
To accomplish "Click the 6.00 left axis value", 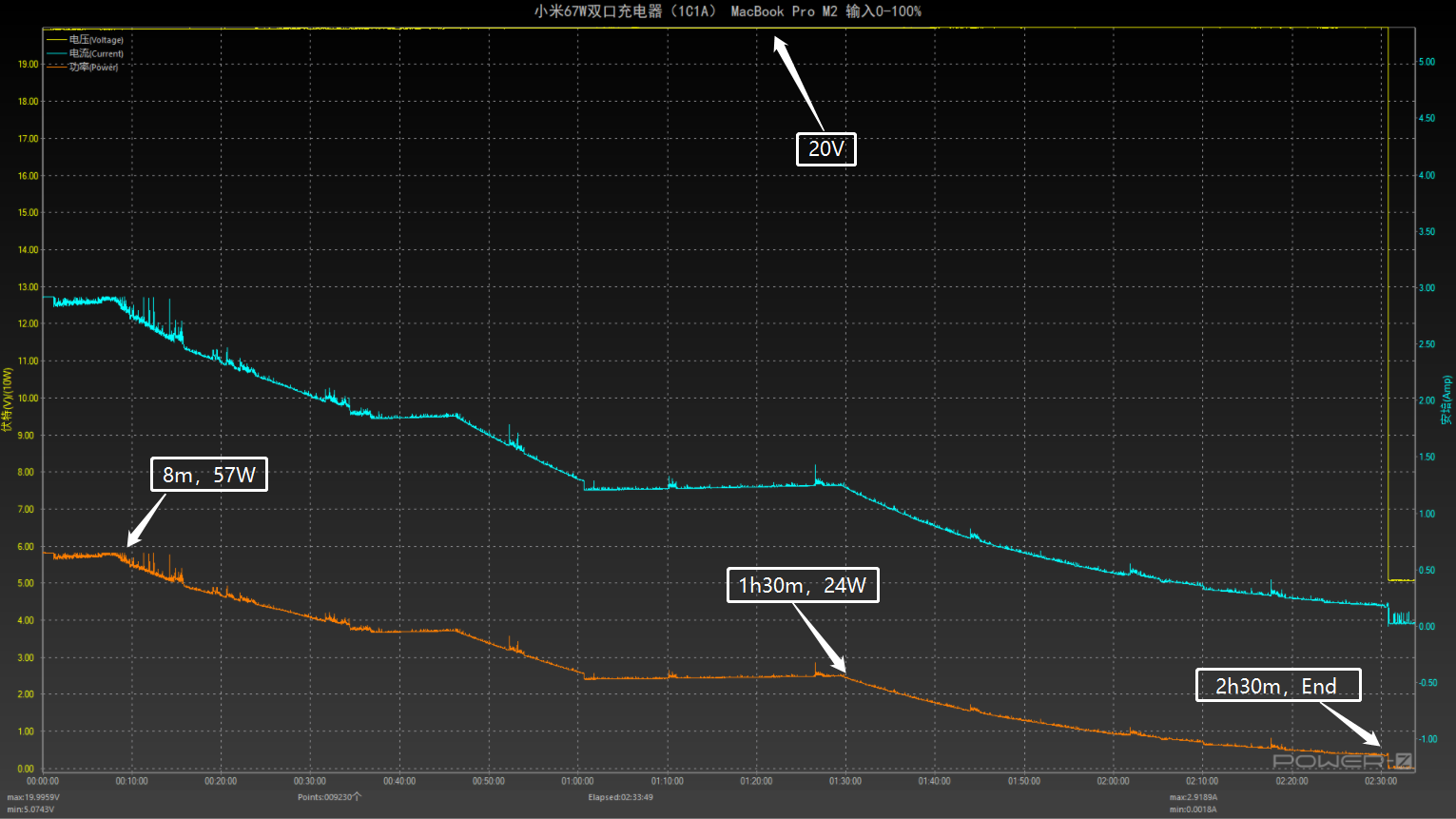I will point(26,547).
